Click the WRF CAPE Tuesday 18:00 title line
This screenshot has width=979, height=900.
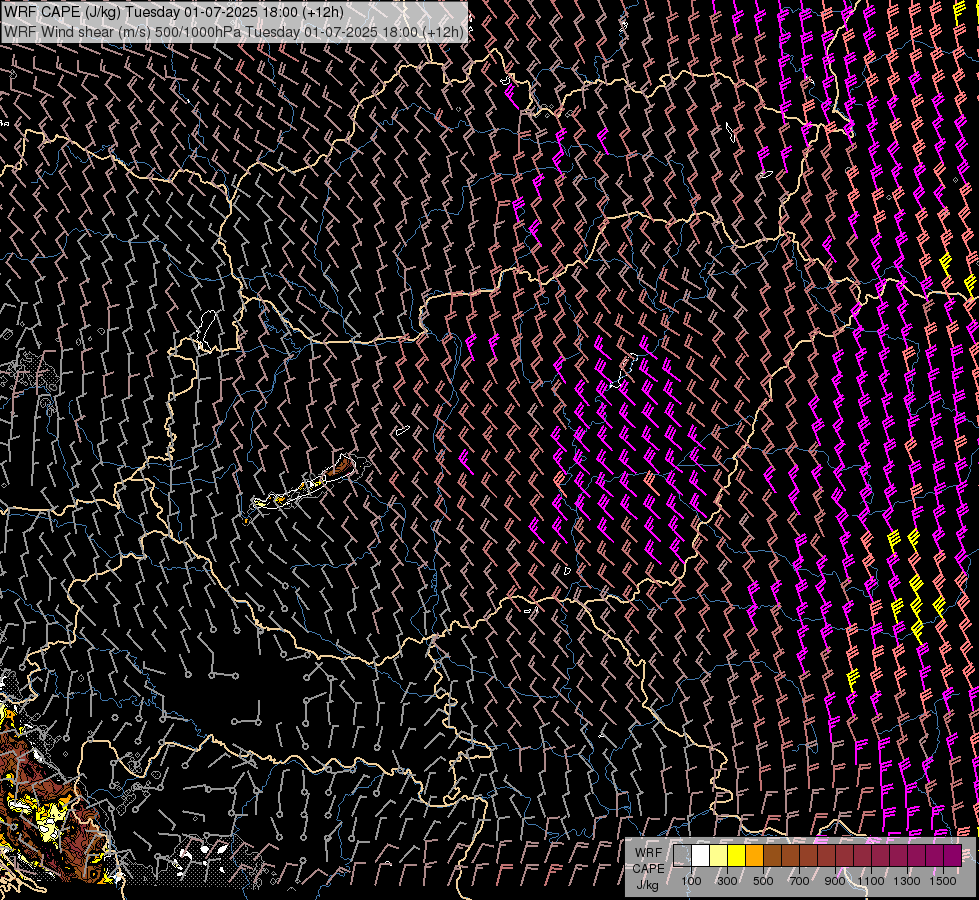(174, 12)
